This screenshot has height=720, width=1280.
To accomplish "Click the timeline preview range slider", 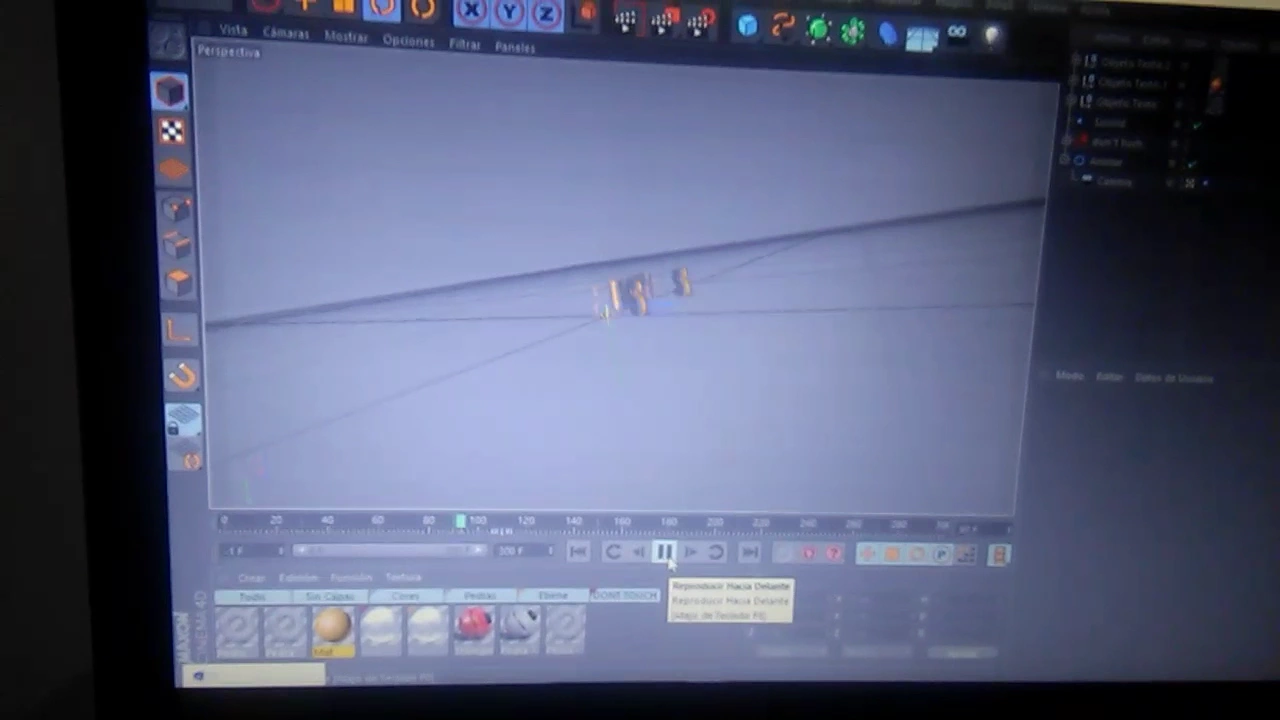I will [389, 550].
